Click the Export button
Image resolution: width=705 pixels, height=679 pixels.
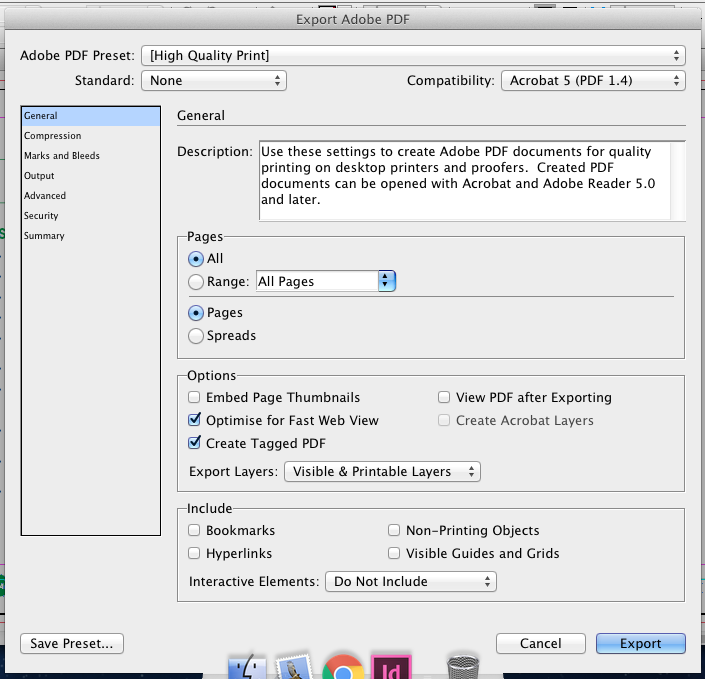[641, 643]
